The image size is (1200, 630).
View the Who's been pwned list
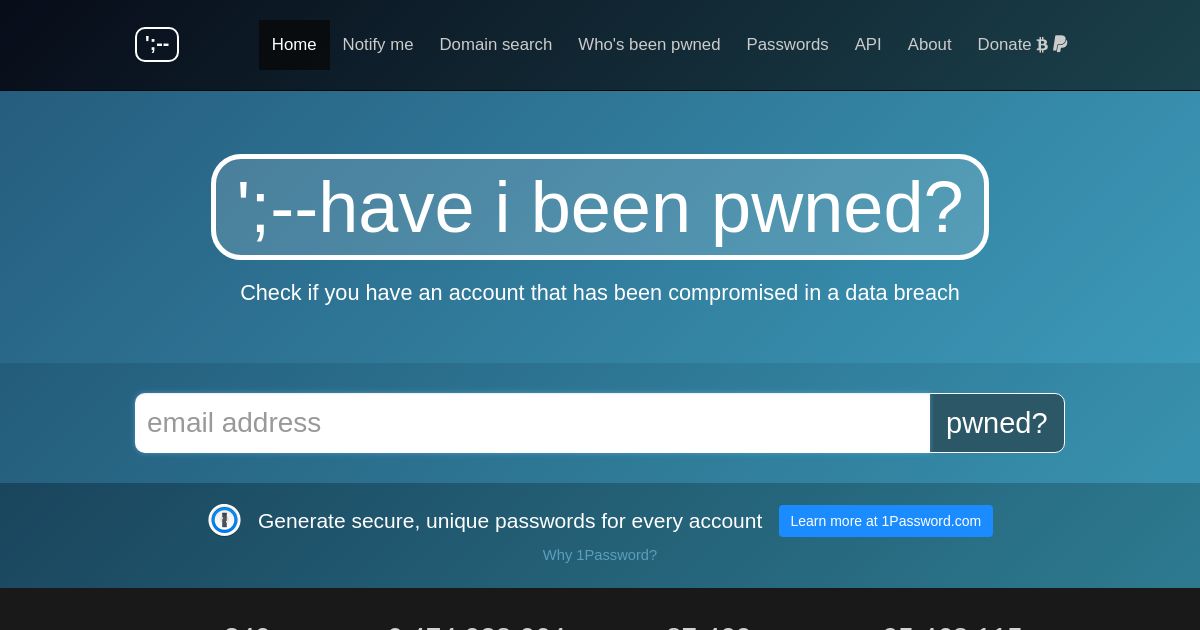click(x=649, y=45)
